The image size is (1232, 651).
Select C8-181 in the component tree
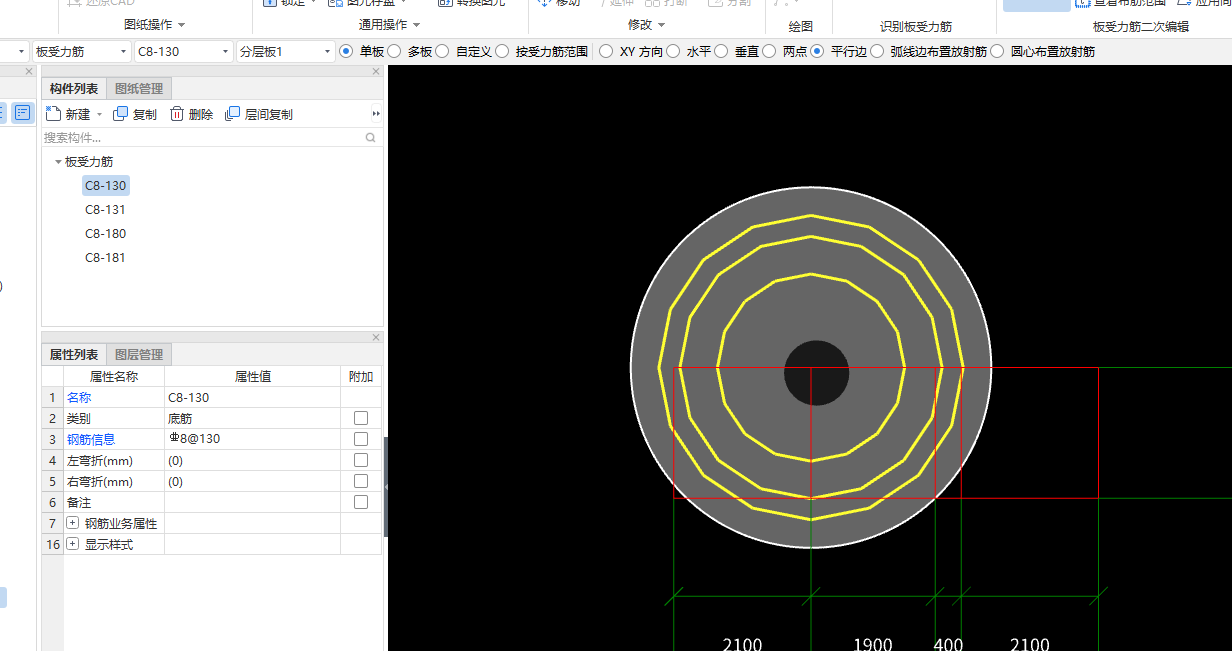point(106,257)
